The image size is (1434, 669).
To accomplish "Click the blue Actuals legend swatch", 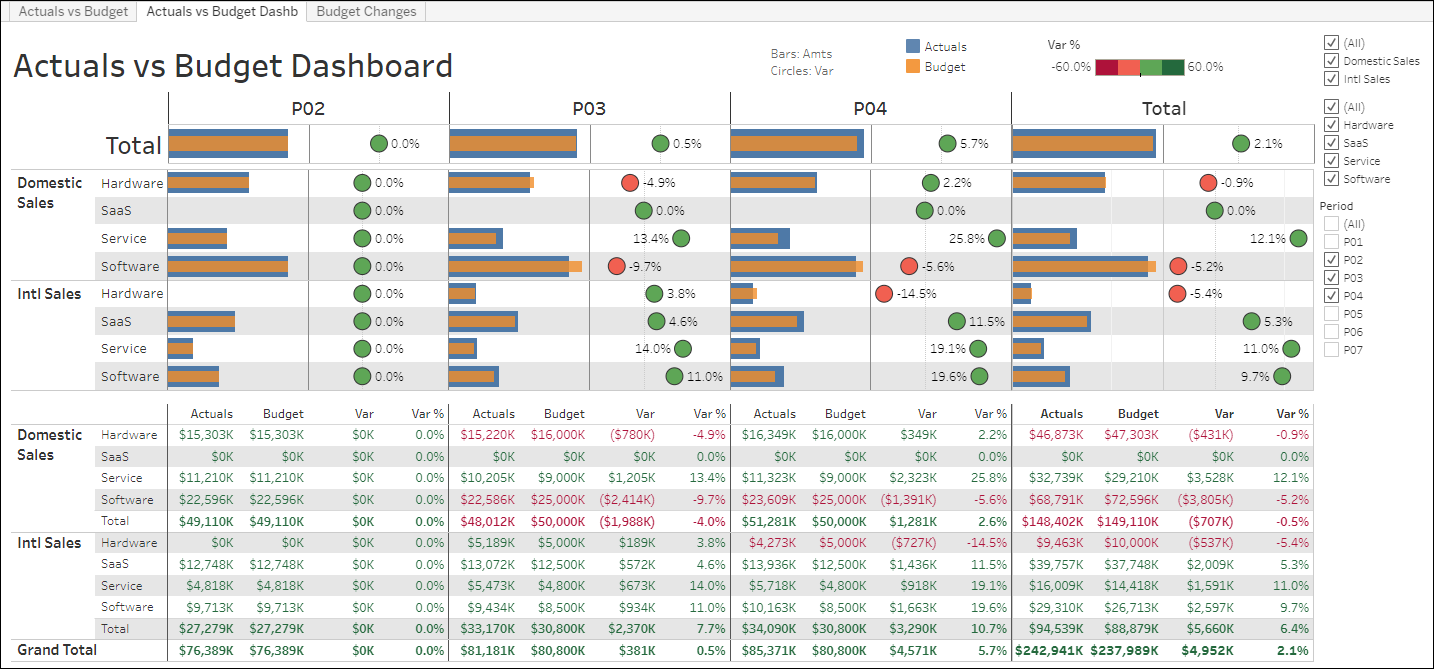I will click(912, 46).
